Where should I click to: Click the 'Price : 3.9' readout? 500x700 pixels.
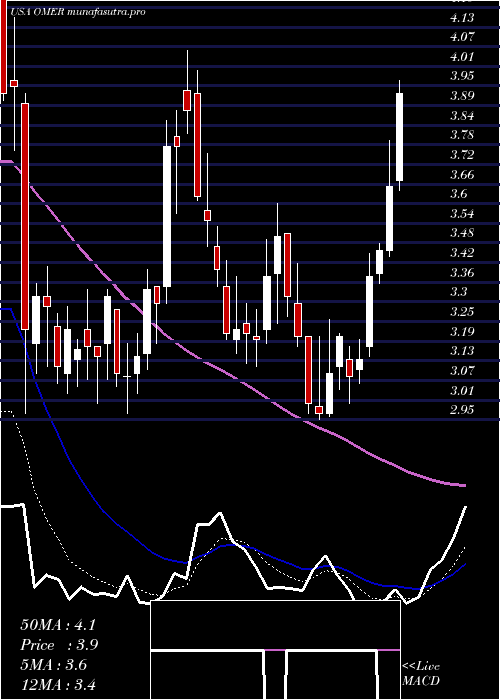[59, 645]
